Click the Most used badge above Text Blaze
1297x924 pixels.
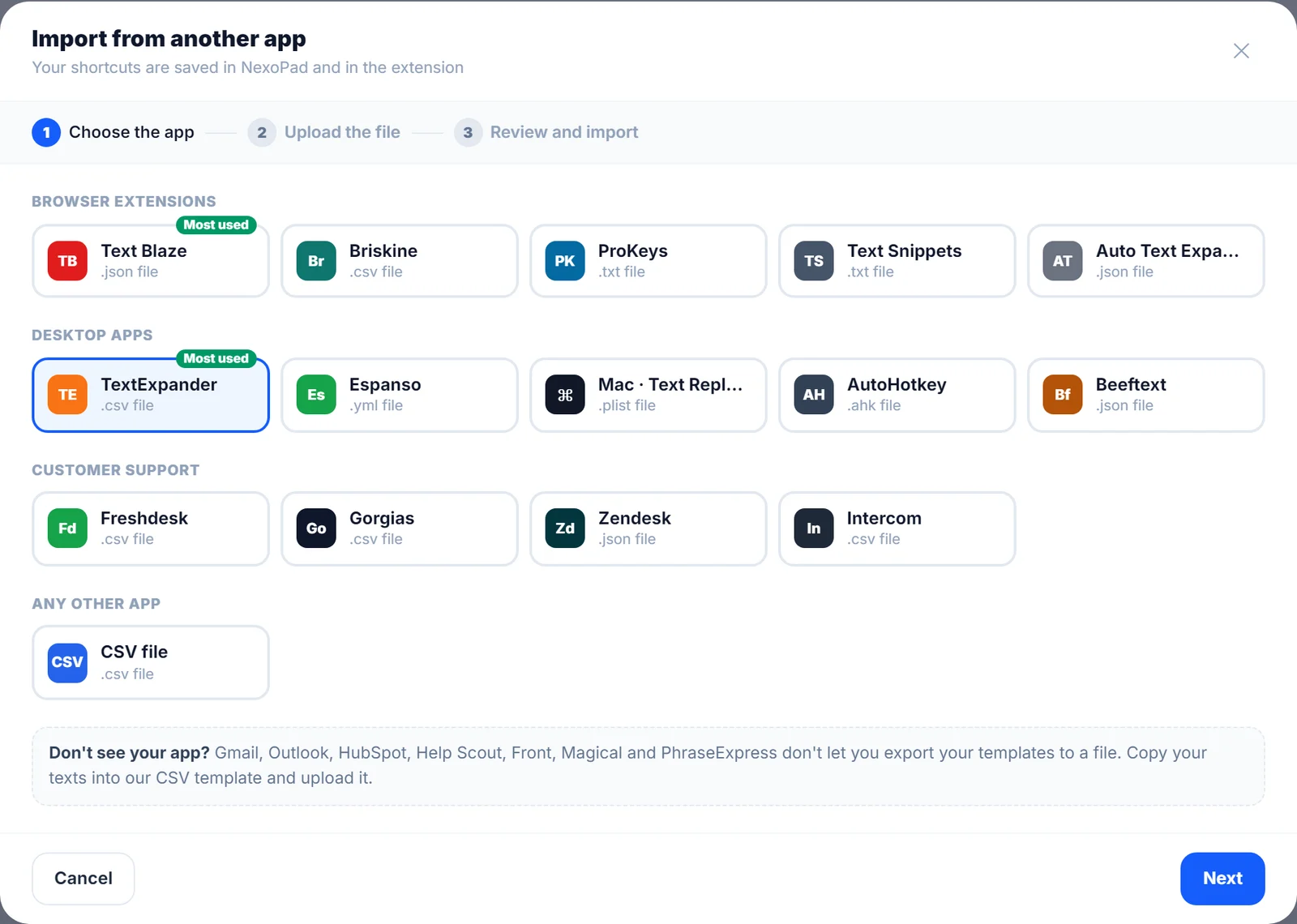click(x=216, y=225)
